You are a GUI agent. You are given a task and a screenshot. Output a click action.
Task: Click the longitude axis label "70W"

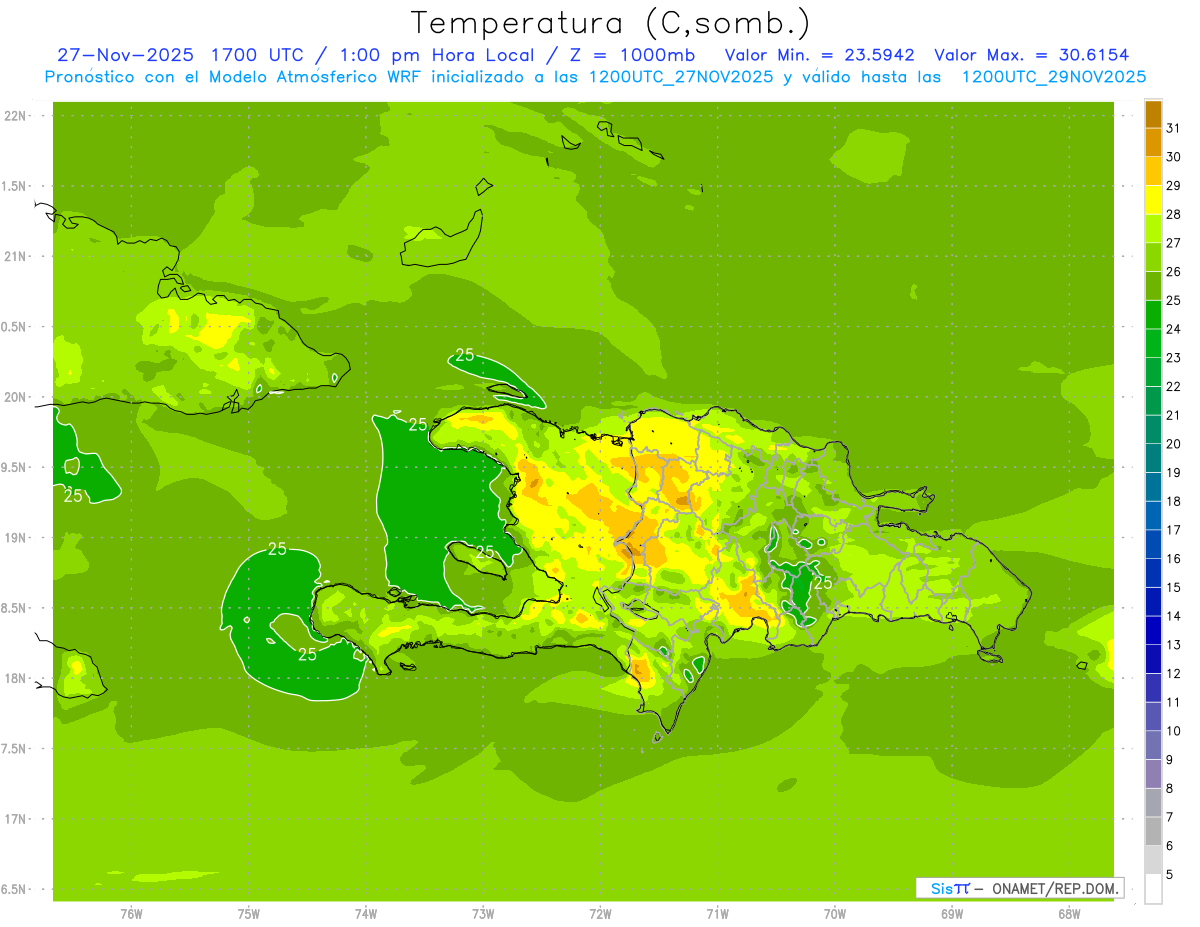click(x=835, y=913)
